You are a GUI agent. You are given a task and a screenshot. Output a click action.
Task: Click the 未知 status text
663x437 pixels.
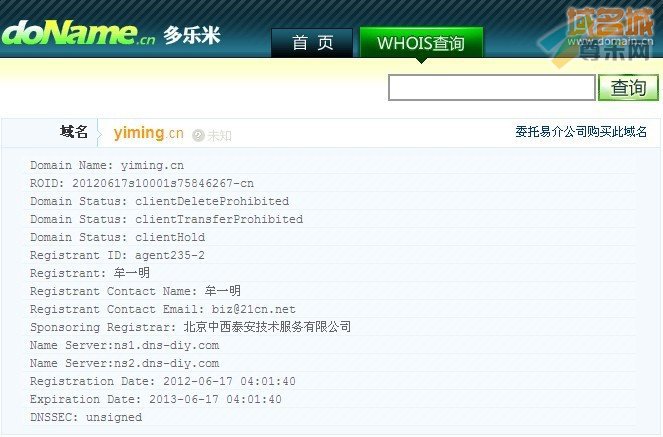click(219, 136)
